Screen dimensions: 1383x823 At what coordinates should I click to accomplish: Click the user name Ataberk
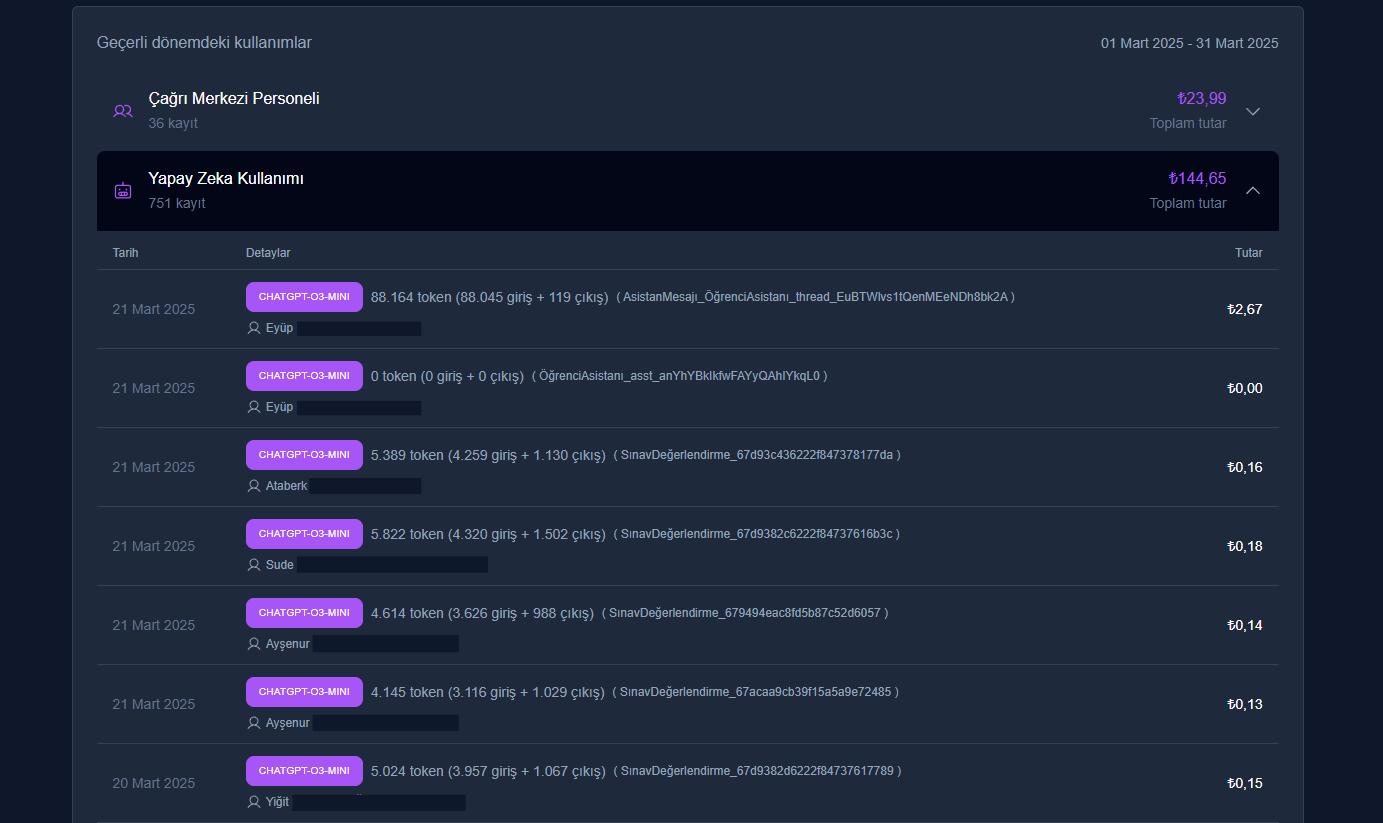click(287, 486)
